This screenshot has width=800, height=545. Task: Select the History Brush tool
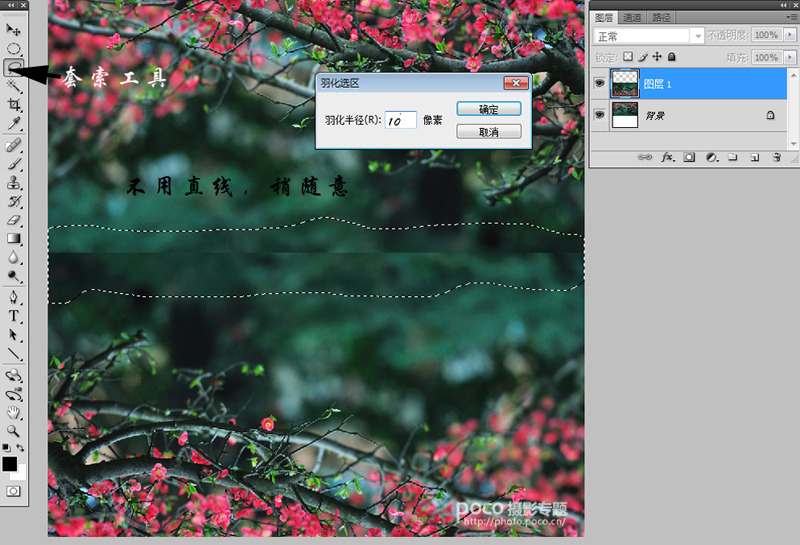pyautogui.click(x=13, y=202)
